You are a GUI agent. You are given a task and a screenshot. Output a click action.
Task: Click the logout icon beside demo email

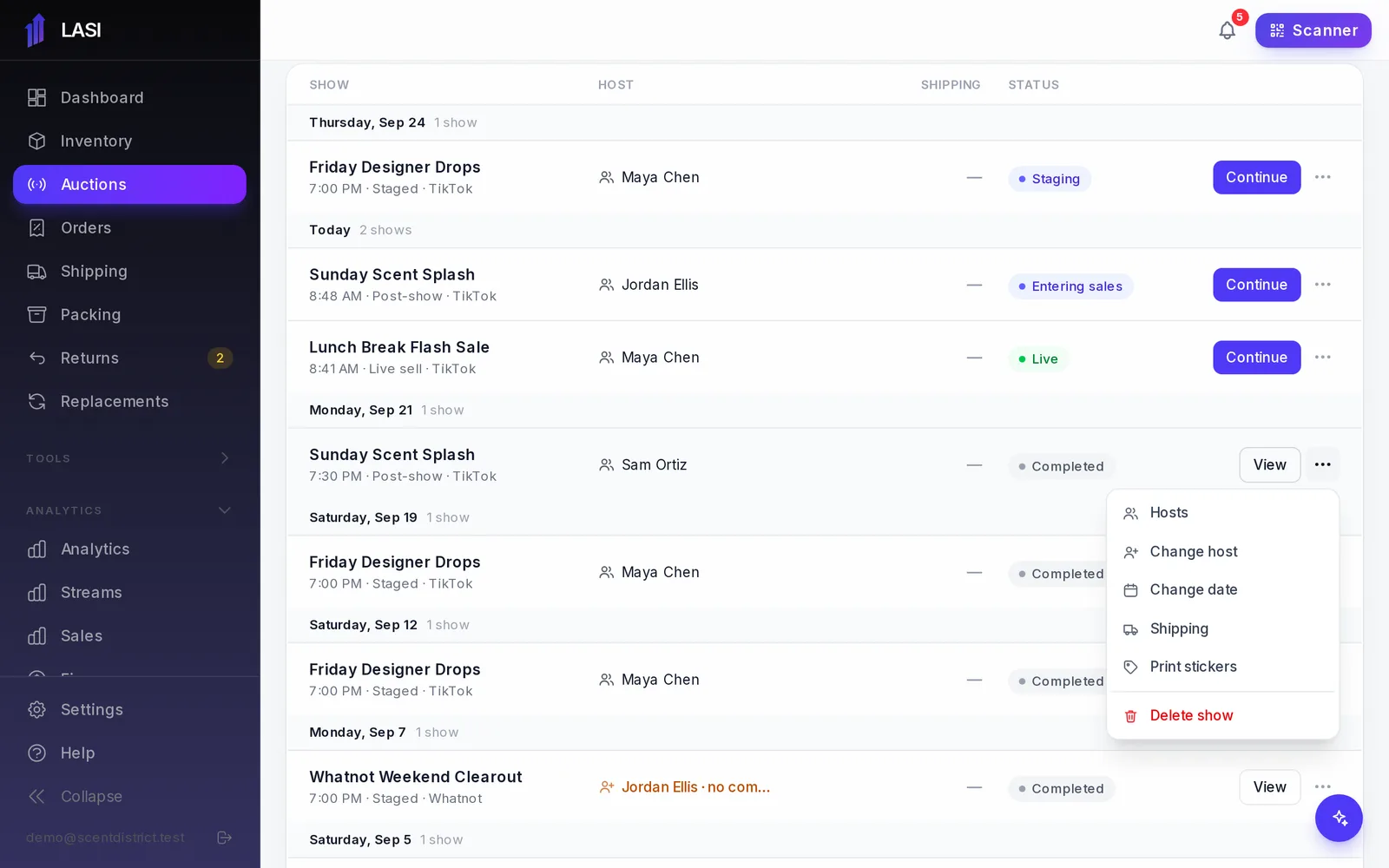pos(224,838)
